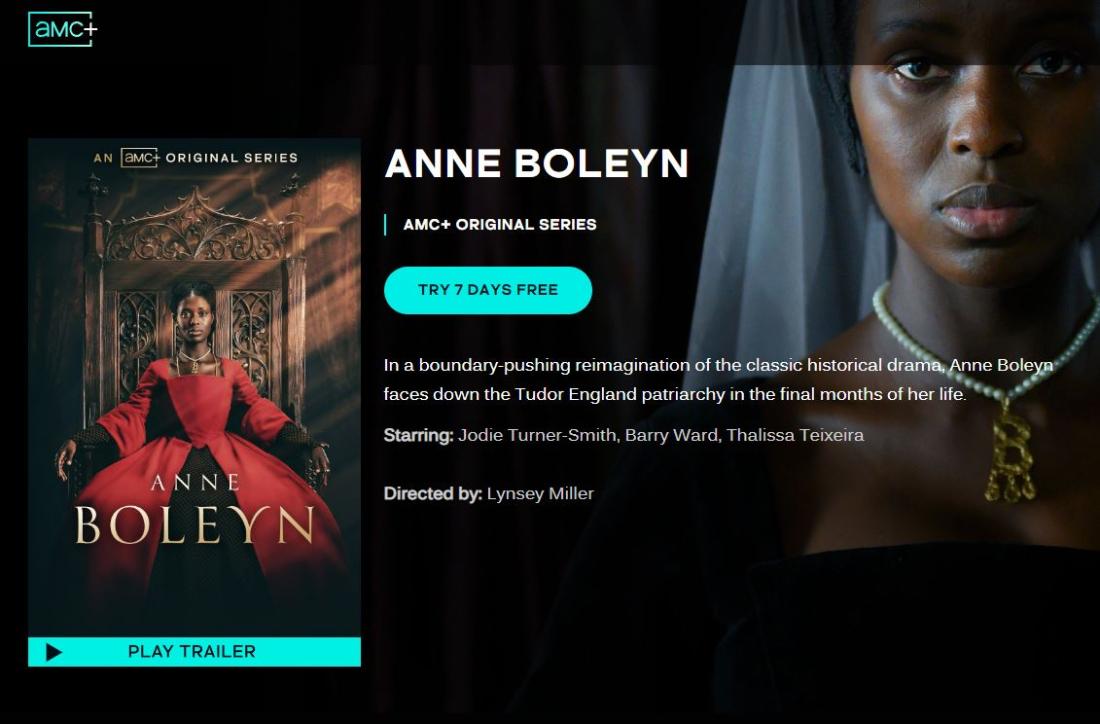The height and width of the screenshot is (724, 1100).
Task: Open Barry Ward's cast name
Action: click(x=671, y=435)
